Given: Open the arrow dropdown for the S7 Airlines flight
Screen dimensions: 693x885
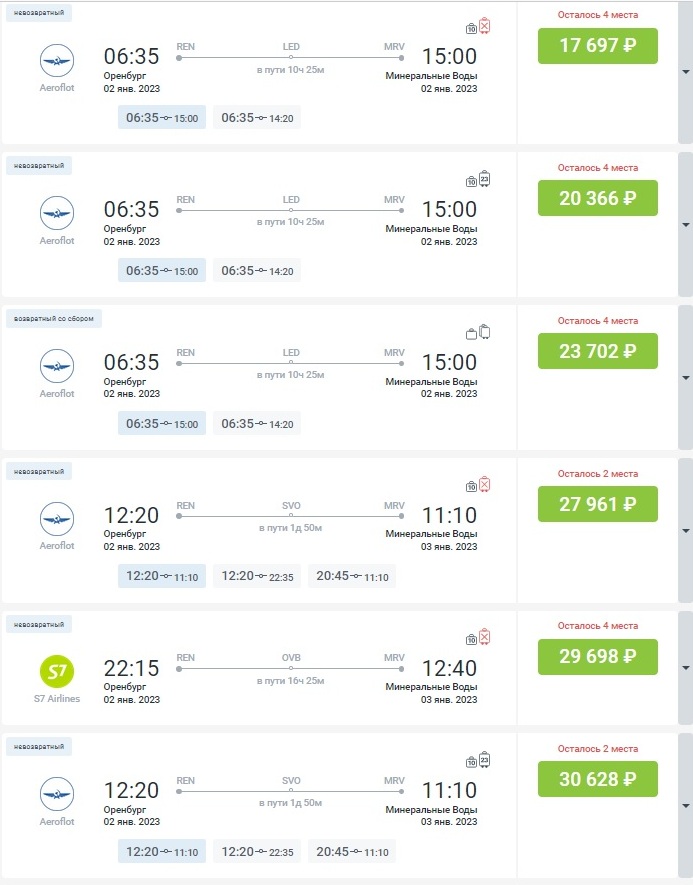Looking at the screenshot, I should [685, 668].
